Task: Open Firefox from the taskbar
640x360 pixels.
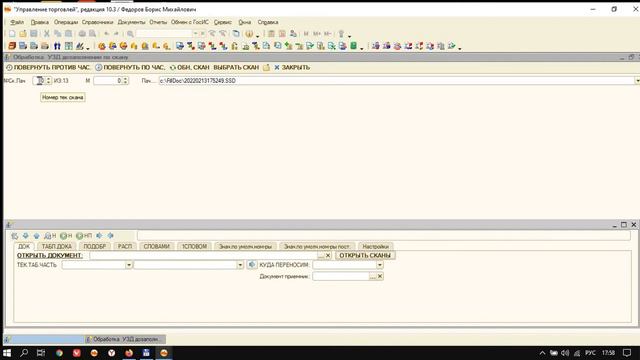Action: pos(129,353)
